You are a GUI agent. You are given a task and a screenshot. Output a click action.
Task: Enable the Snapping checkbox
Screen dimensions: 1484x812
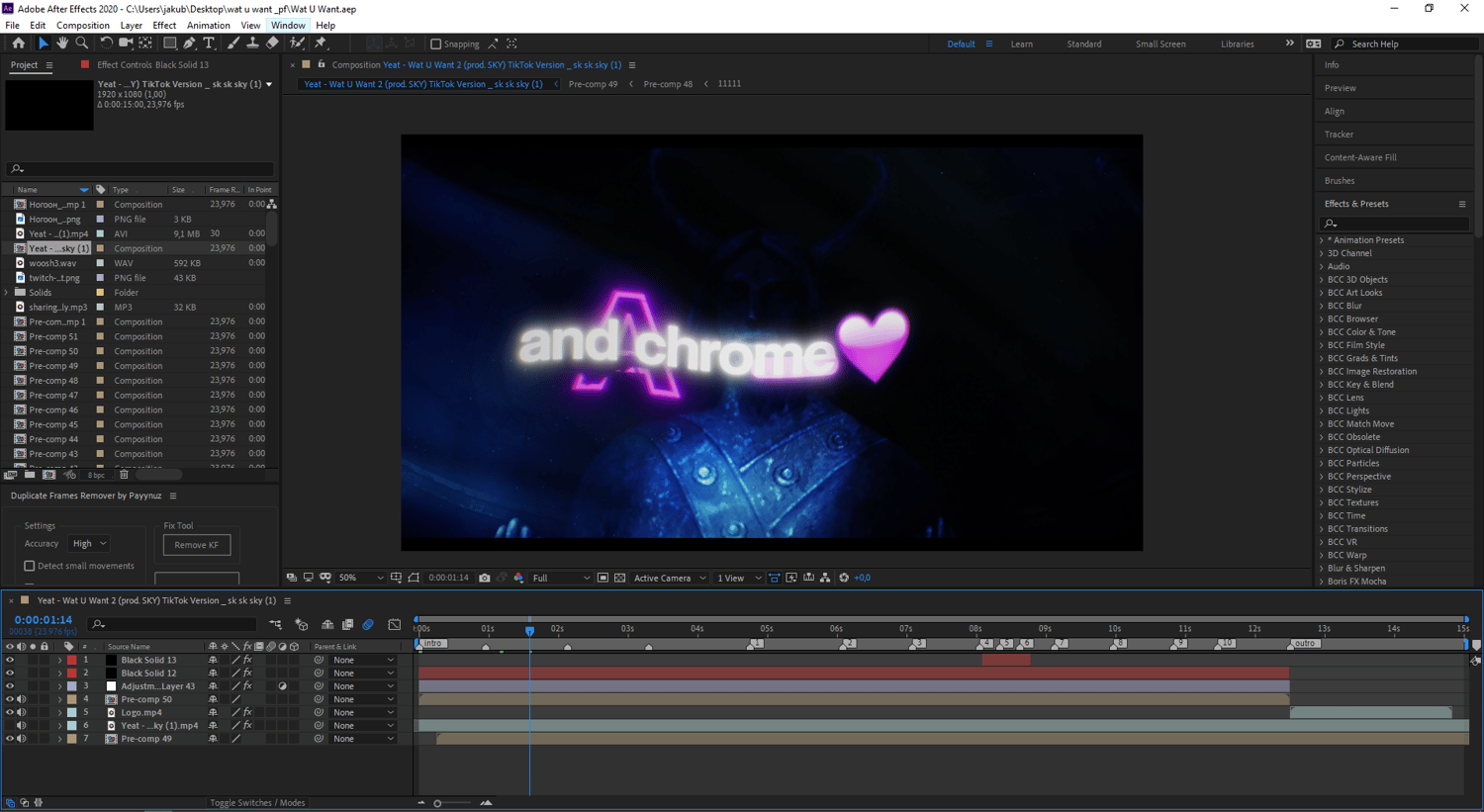(x=435, y=44)
